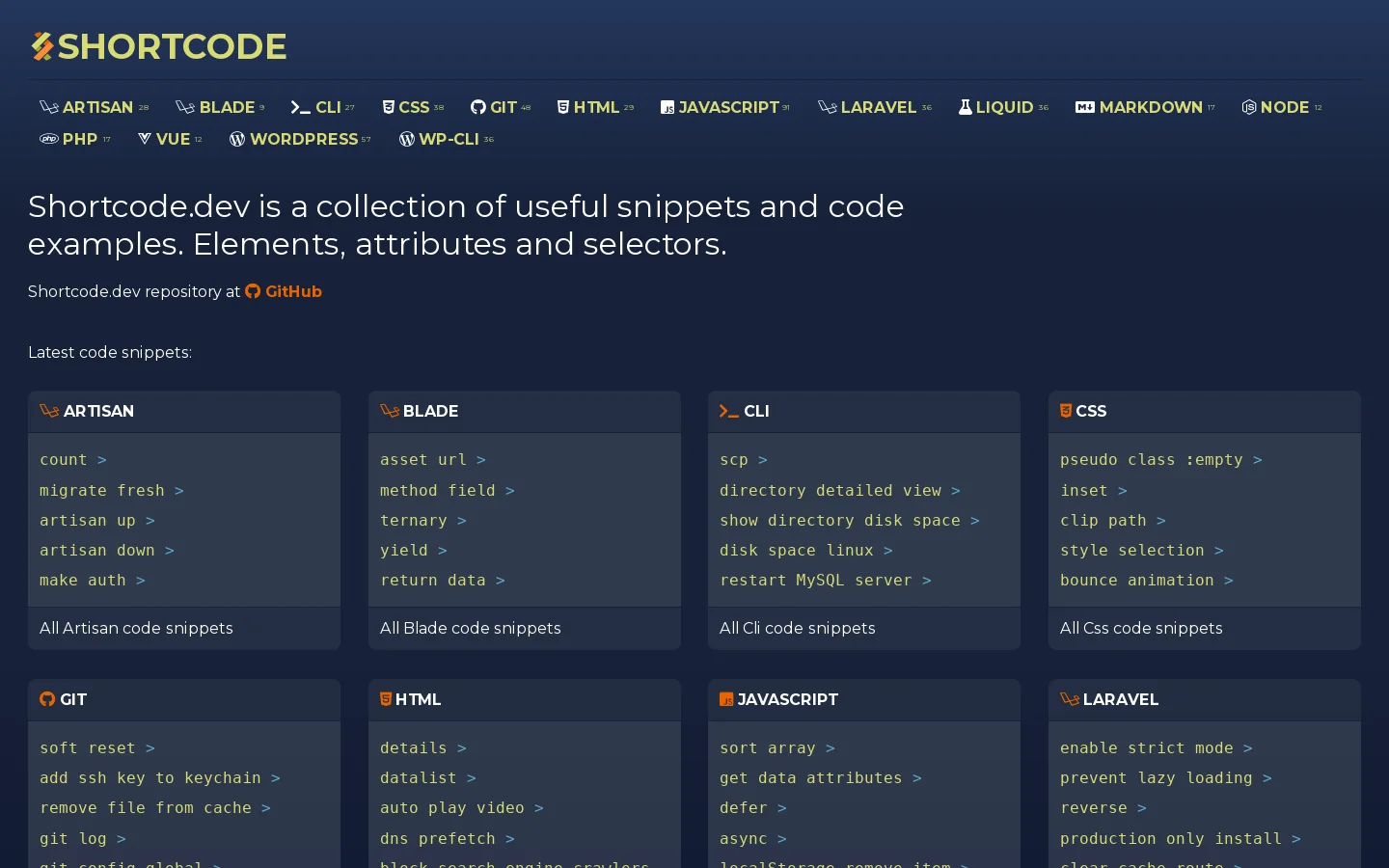1389x868 pixels.
Task: Click the Laravel icon in top navigation
Action: (828, 107)
